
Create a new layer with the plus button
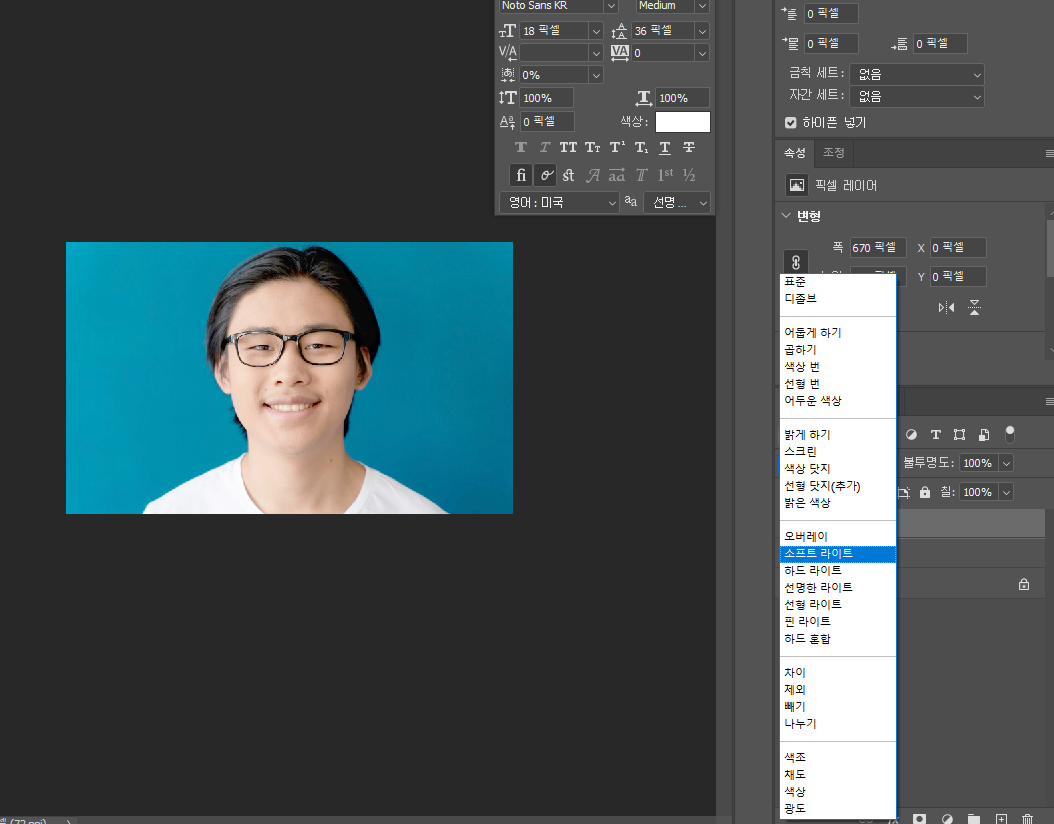click(999, 818)
